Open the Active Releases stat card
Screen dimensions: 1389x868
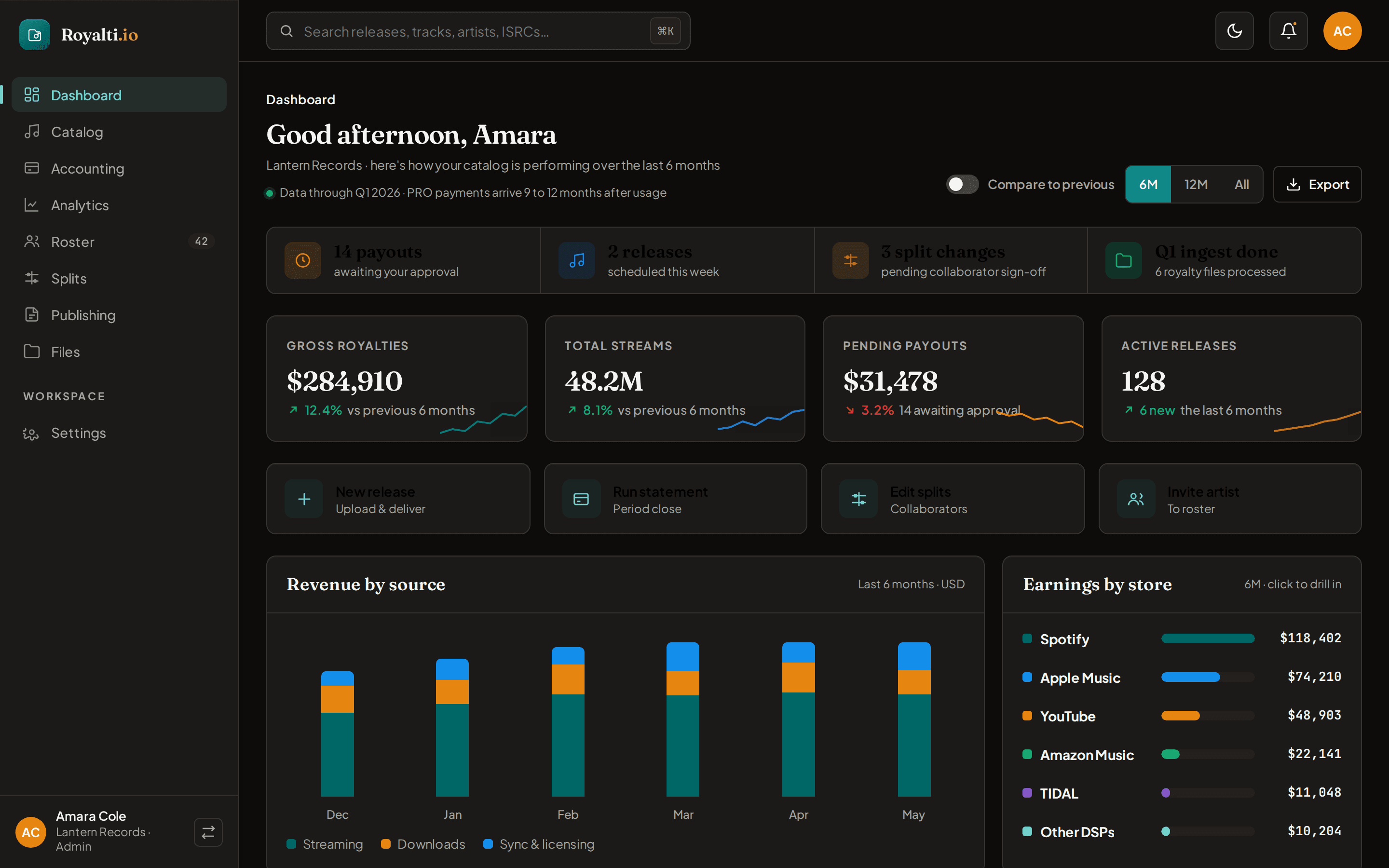pyautogui.click(x=1231, y=379)
